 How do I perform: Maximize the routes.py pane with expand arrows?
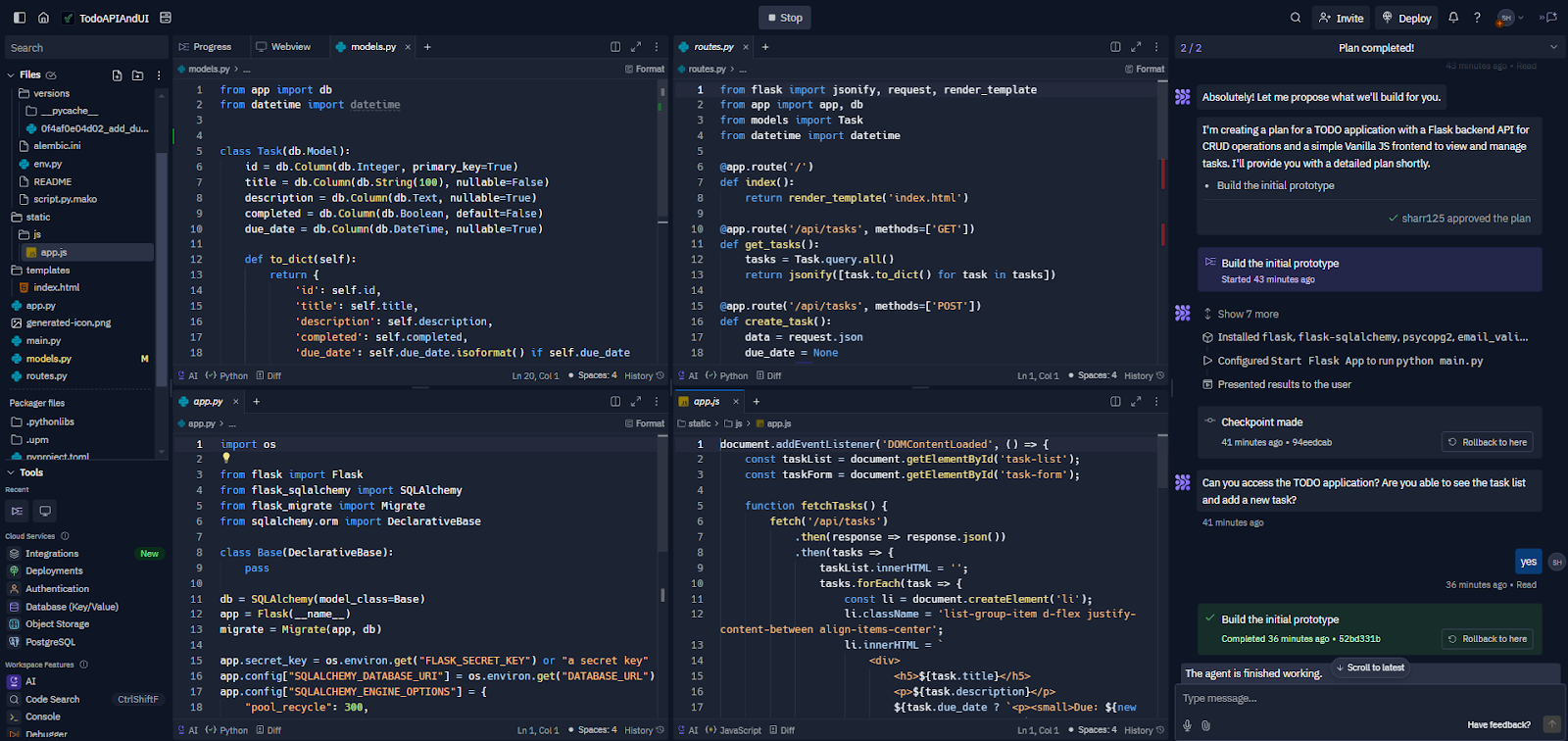(1136, 46)
